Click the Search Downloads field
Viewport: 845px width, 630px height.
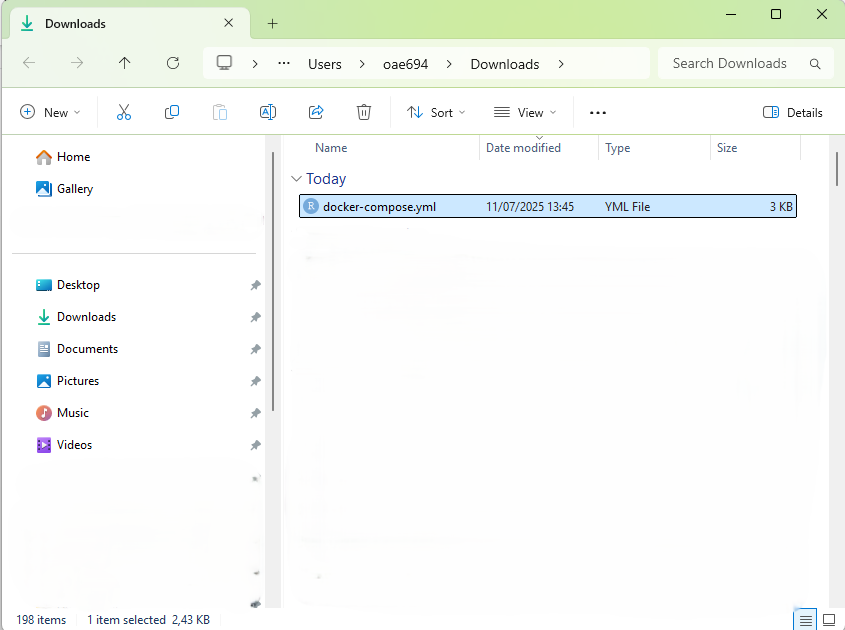735,63
